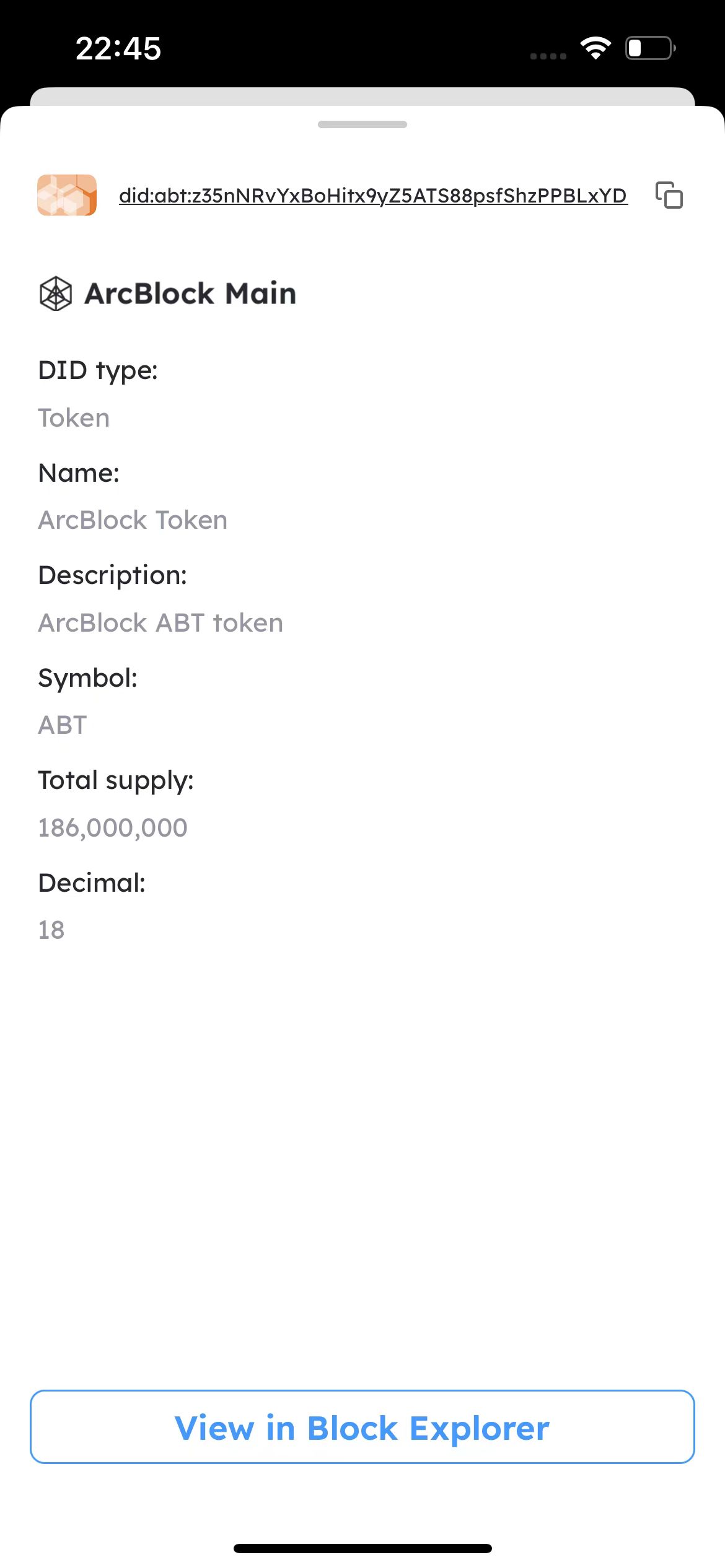Tap the ArcBlock Token name value

(133, 520)
